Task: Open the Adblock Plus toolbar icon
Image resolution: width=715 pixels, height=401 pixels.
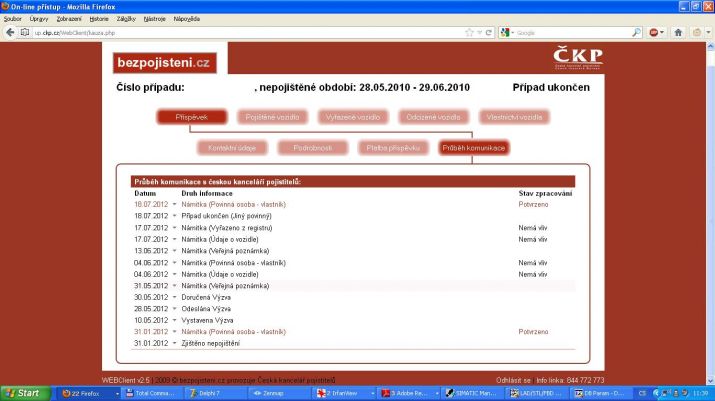Action: tap(654, 32)
